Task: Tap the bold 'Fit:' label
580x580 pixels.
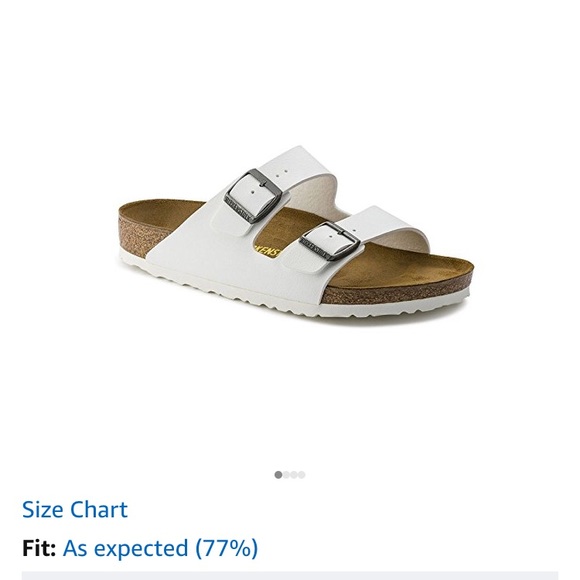Action: pyautogui.click(x=39, y=548)
